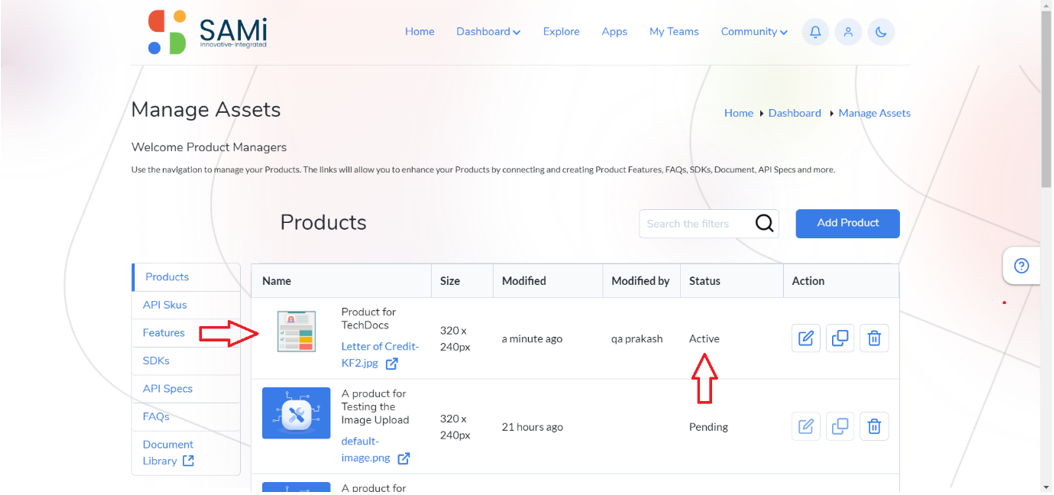Viewport: 1054px width, 495px height.
Task: Duplicate the Product for TechDocs entry
Action: pos(840,338)
